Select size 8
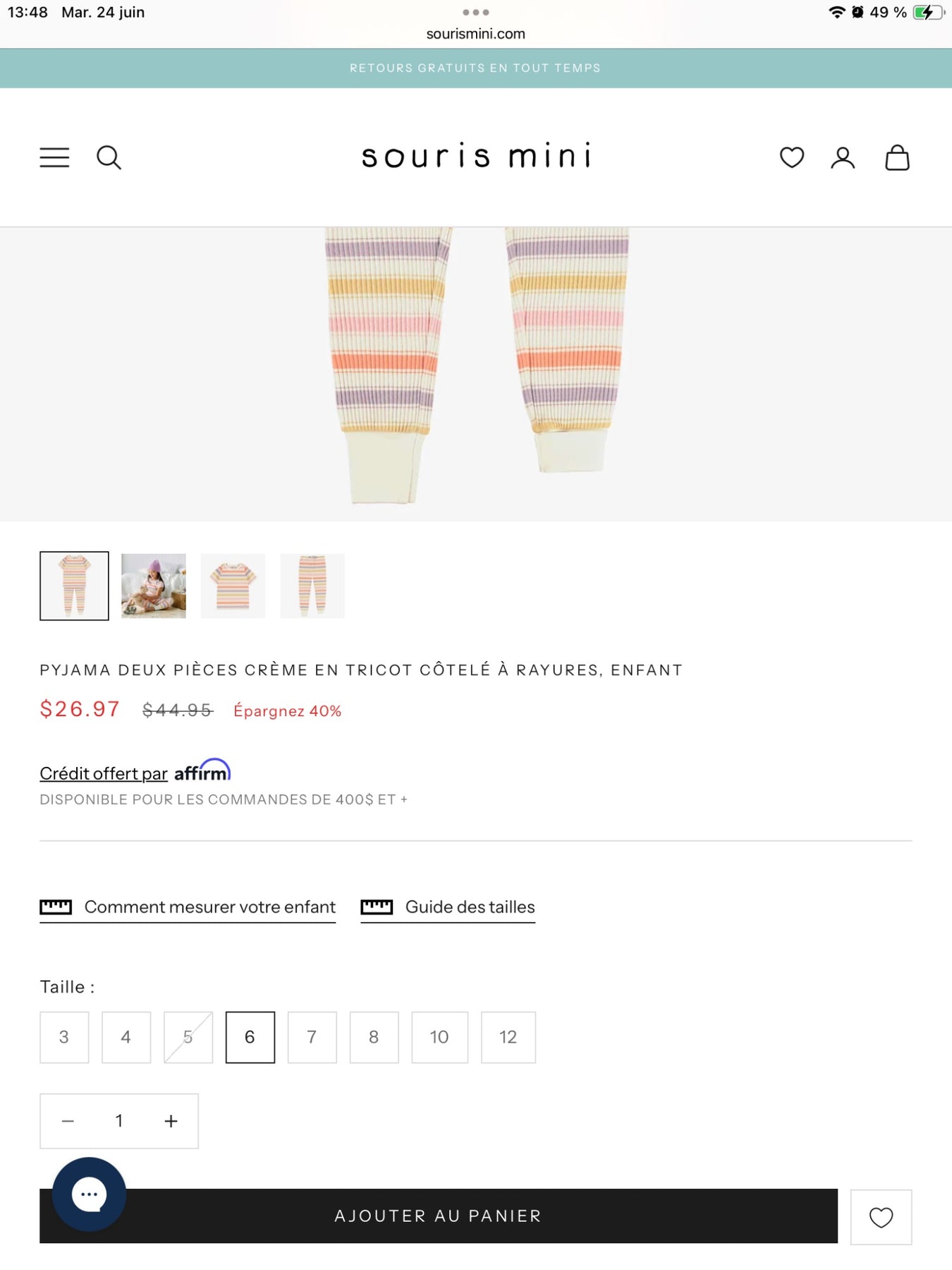 [x=374, y=1037]
